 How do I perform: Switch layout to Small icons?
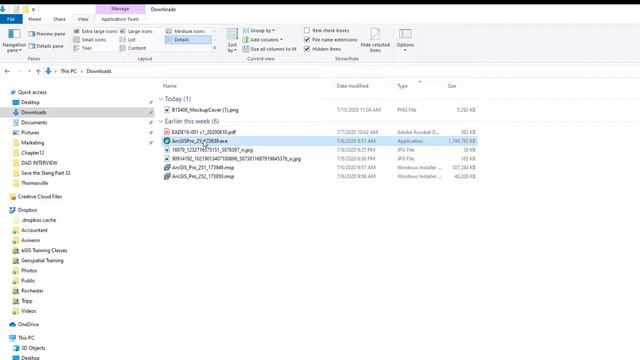[x=90, y=40]
